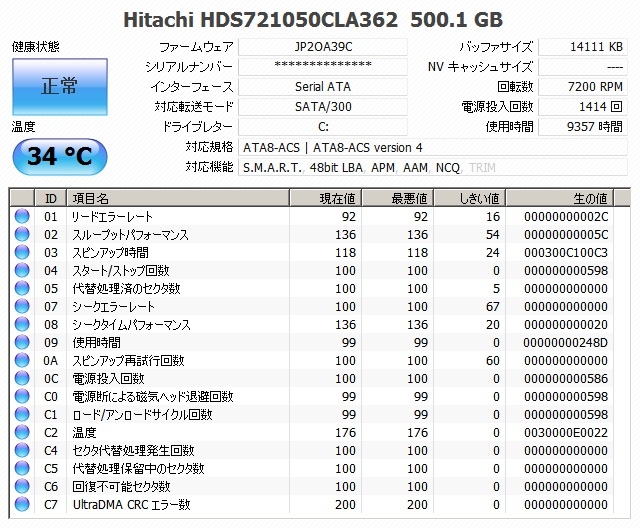Click status orb for ID 09 row

[22, 342]
